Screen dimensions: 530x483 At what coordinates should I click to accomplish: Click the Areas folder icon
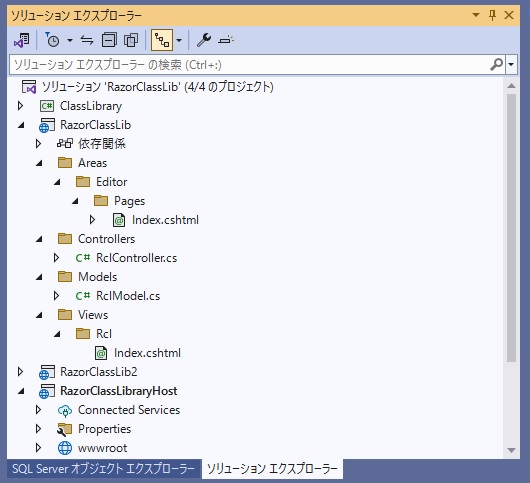pyautogui.click(x=65, y=163)
